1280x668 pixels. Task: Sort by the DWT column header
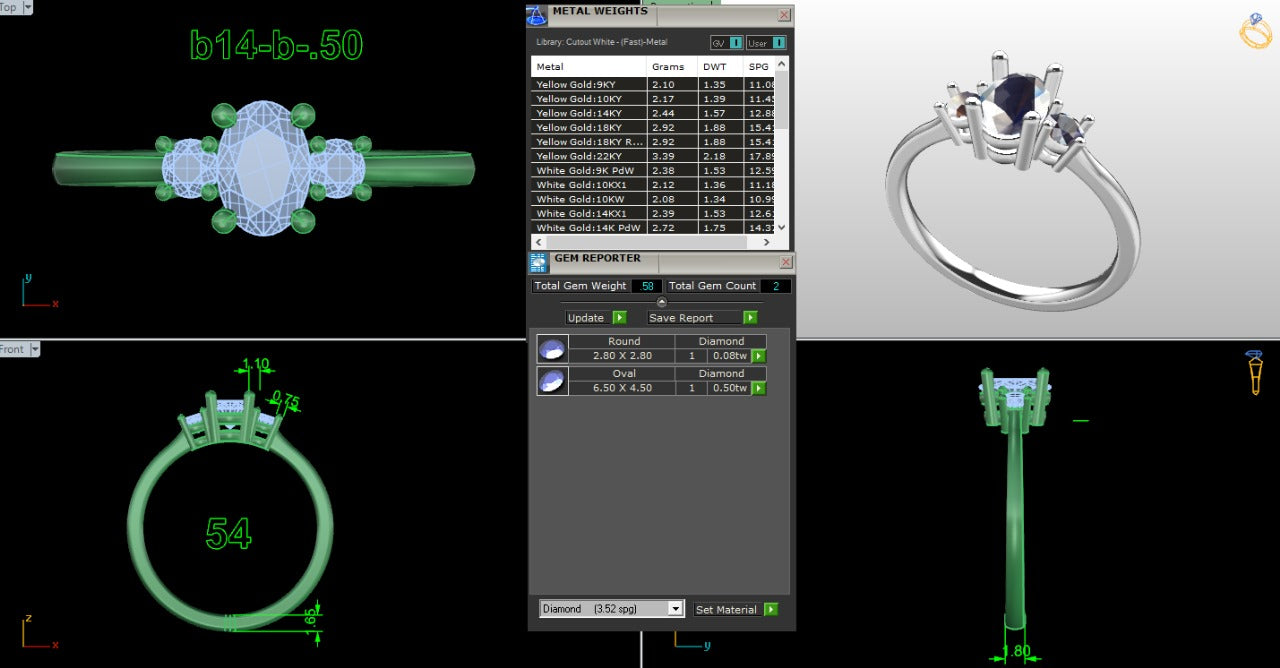pos(721,67)
